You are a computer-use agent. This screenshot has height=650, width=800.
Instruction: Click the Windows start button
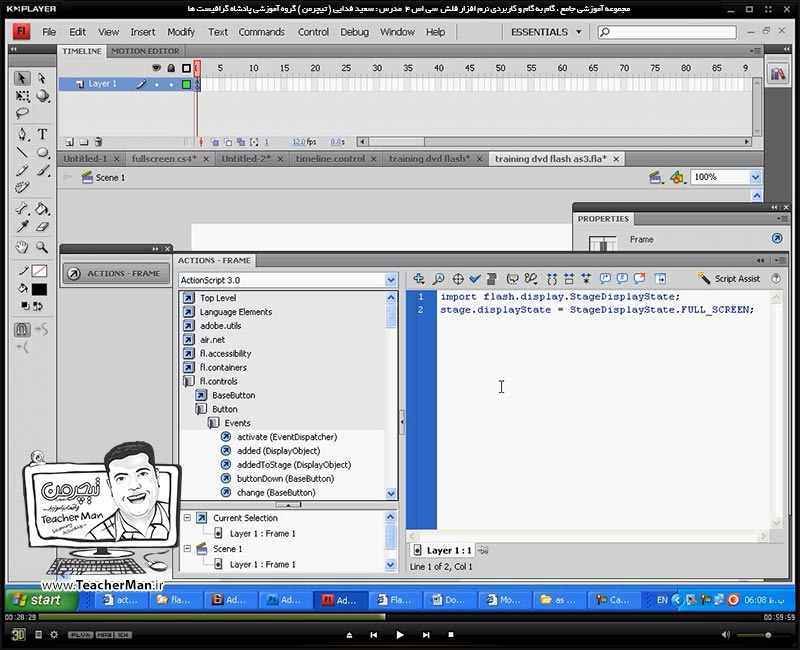click(42, 600)
